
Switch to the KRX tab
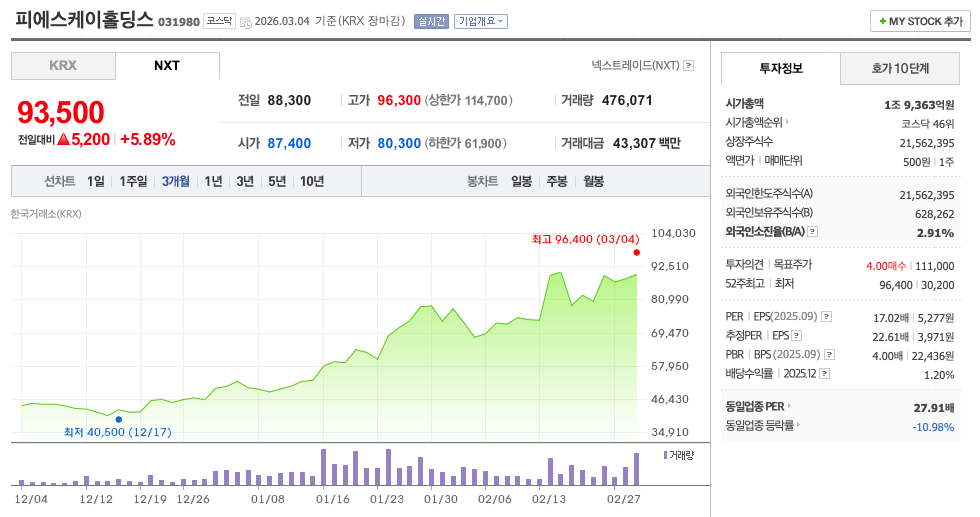[x=63, y=66]
